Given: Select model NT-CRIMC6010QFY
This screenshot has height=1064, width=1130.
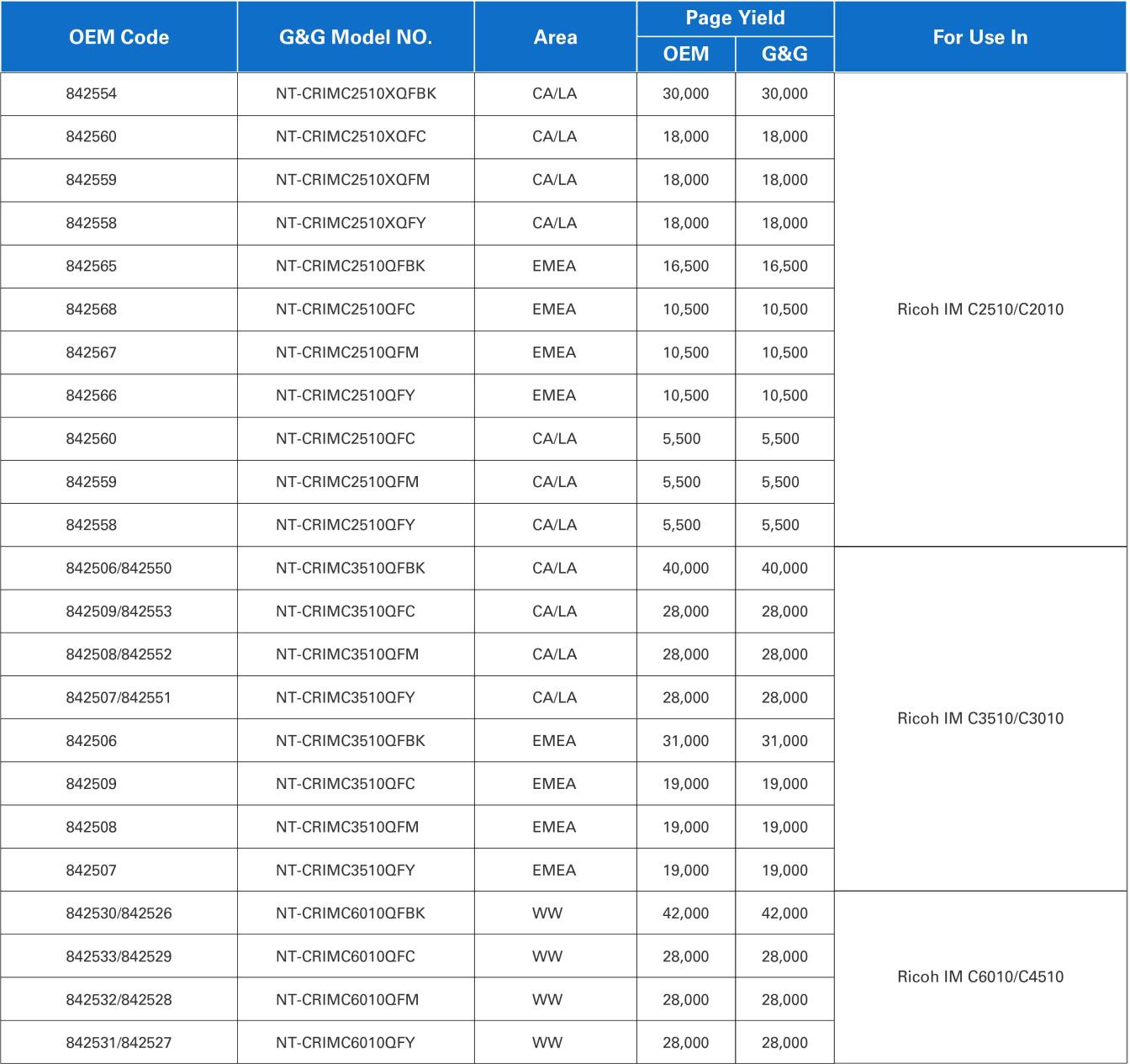Looking at the screenshot, I should coord(346,1043).
